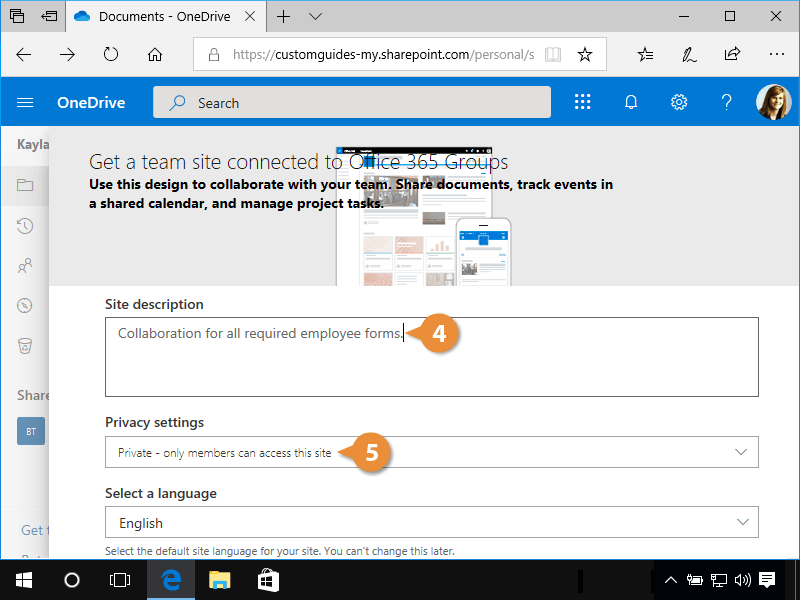
Task: Open the favorites hub
Action: pyautogui.click(x=645, y=54)
